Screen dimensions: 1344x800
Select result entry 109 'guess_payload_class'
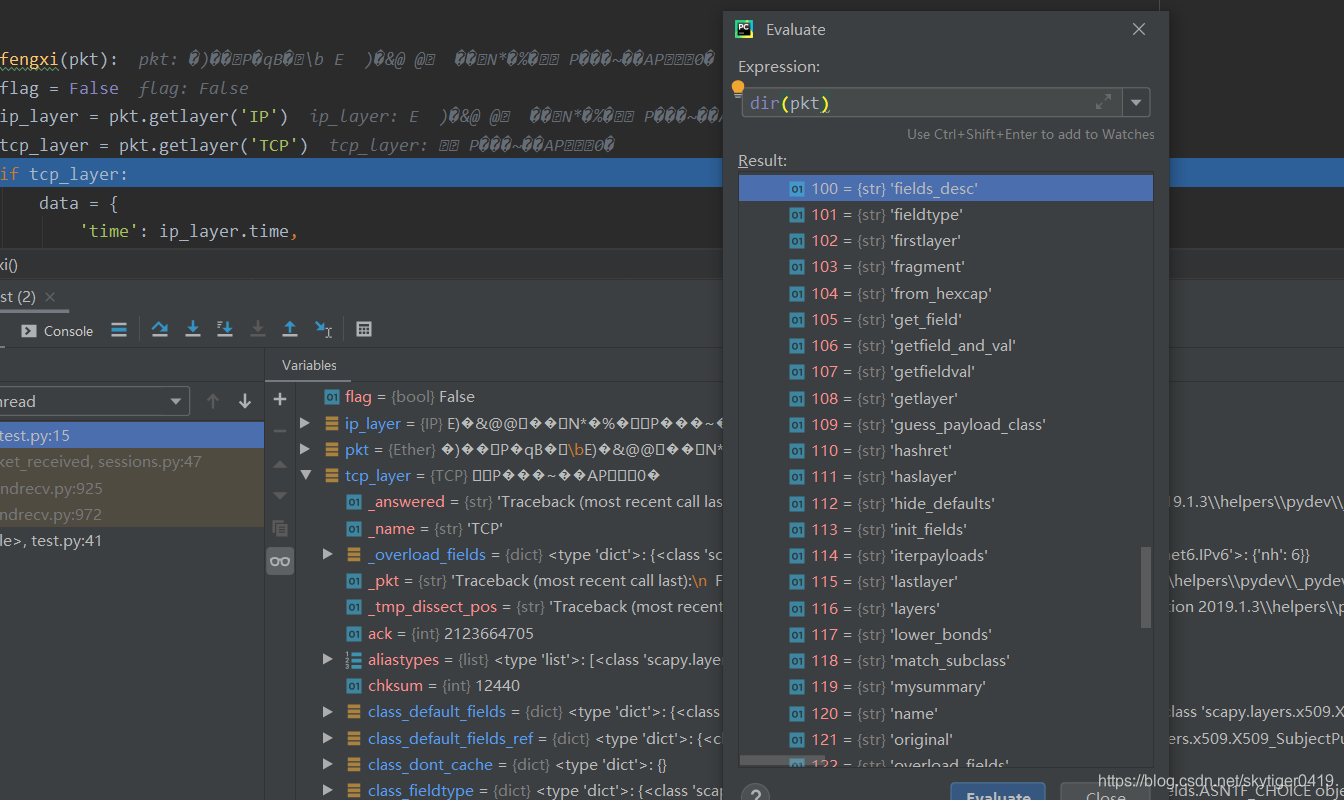[x=945, y=424]
